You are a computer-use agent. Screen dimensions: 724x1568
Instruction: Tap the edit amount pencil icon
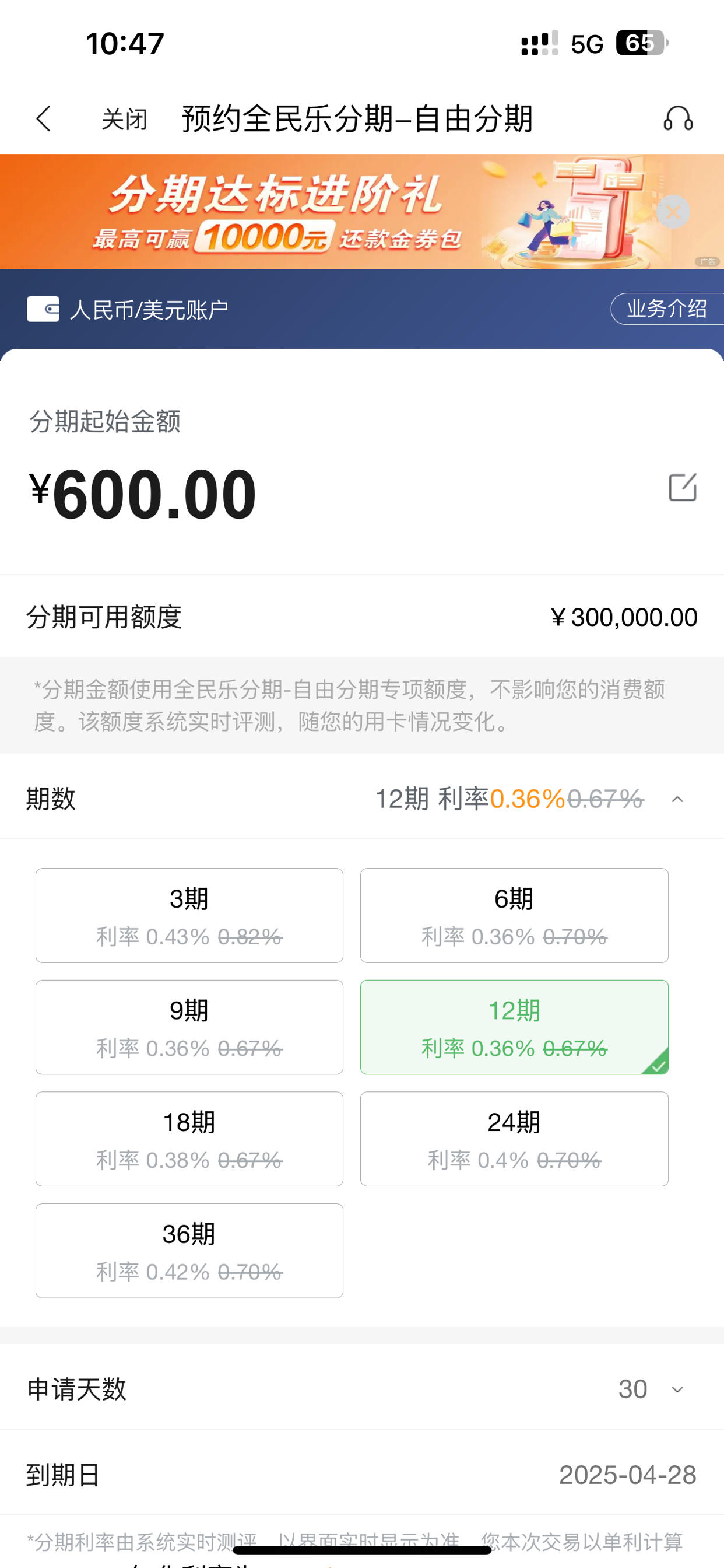[682, 487]
